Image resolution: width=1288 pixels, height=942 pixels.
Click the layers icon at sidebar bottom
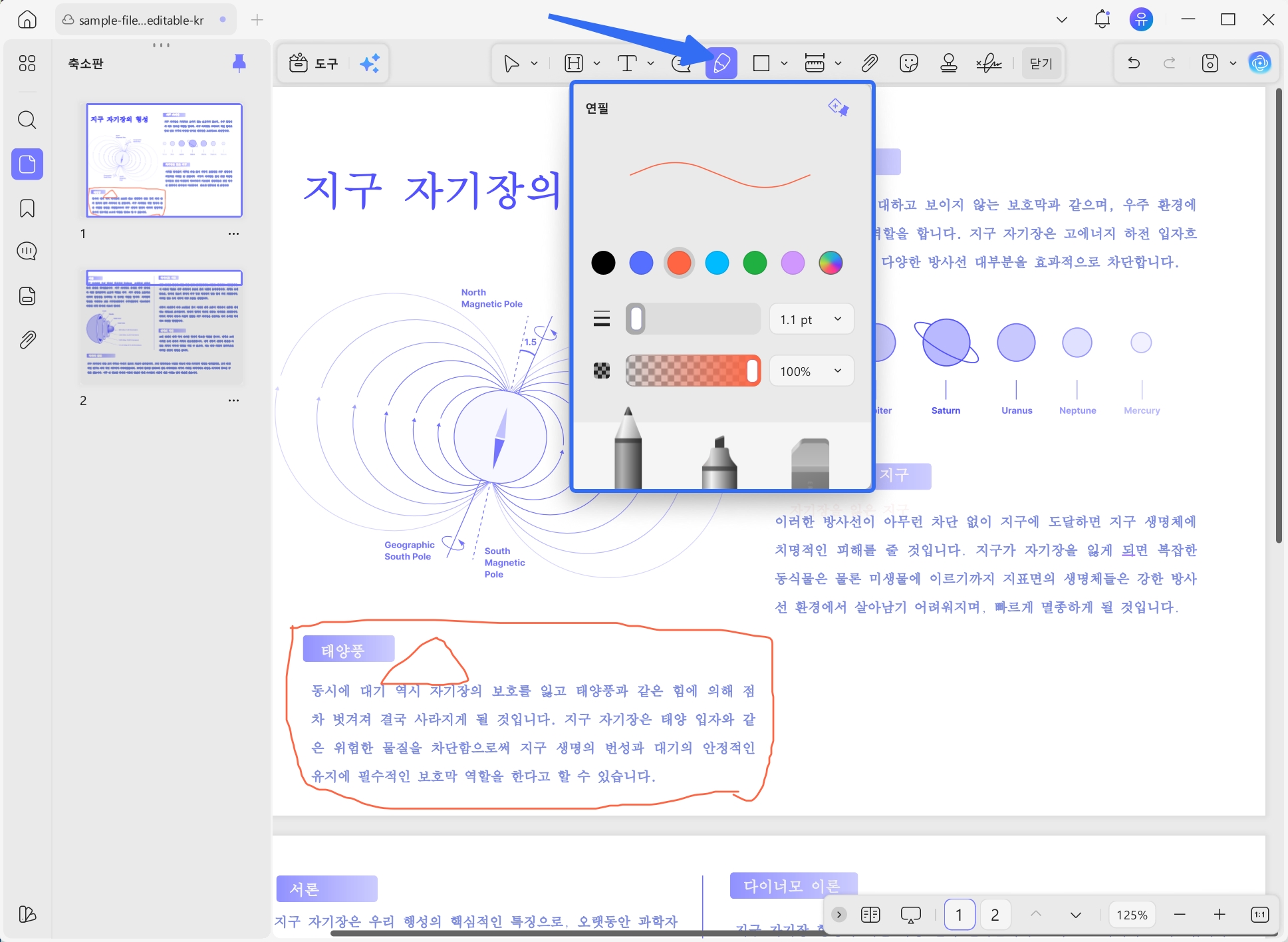[x=27, y=914]
